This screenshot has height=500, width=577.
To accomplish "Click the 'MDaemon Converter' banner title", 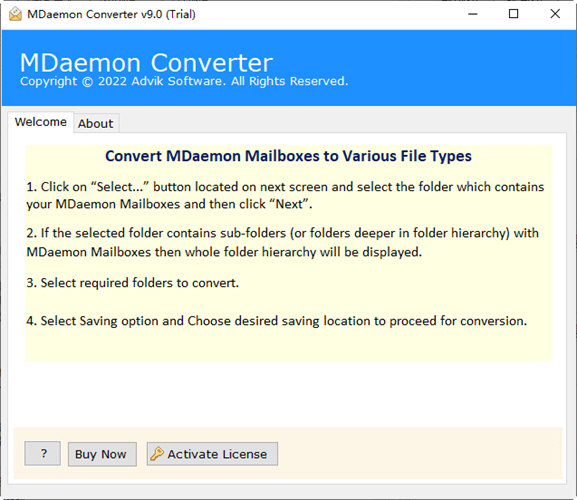I will point(146,63).
